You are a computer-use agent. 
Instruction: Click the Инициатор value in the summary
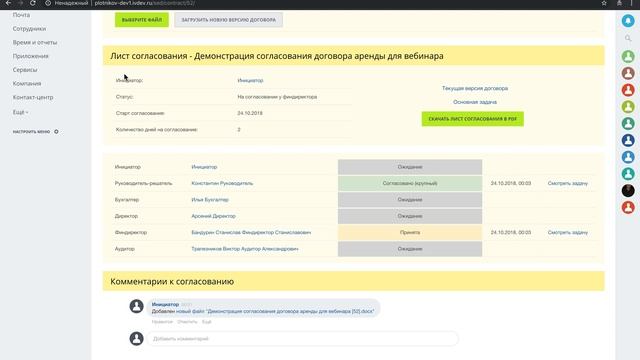tap(250, 80)
